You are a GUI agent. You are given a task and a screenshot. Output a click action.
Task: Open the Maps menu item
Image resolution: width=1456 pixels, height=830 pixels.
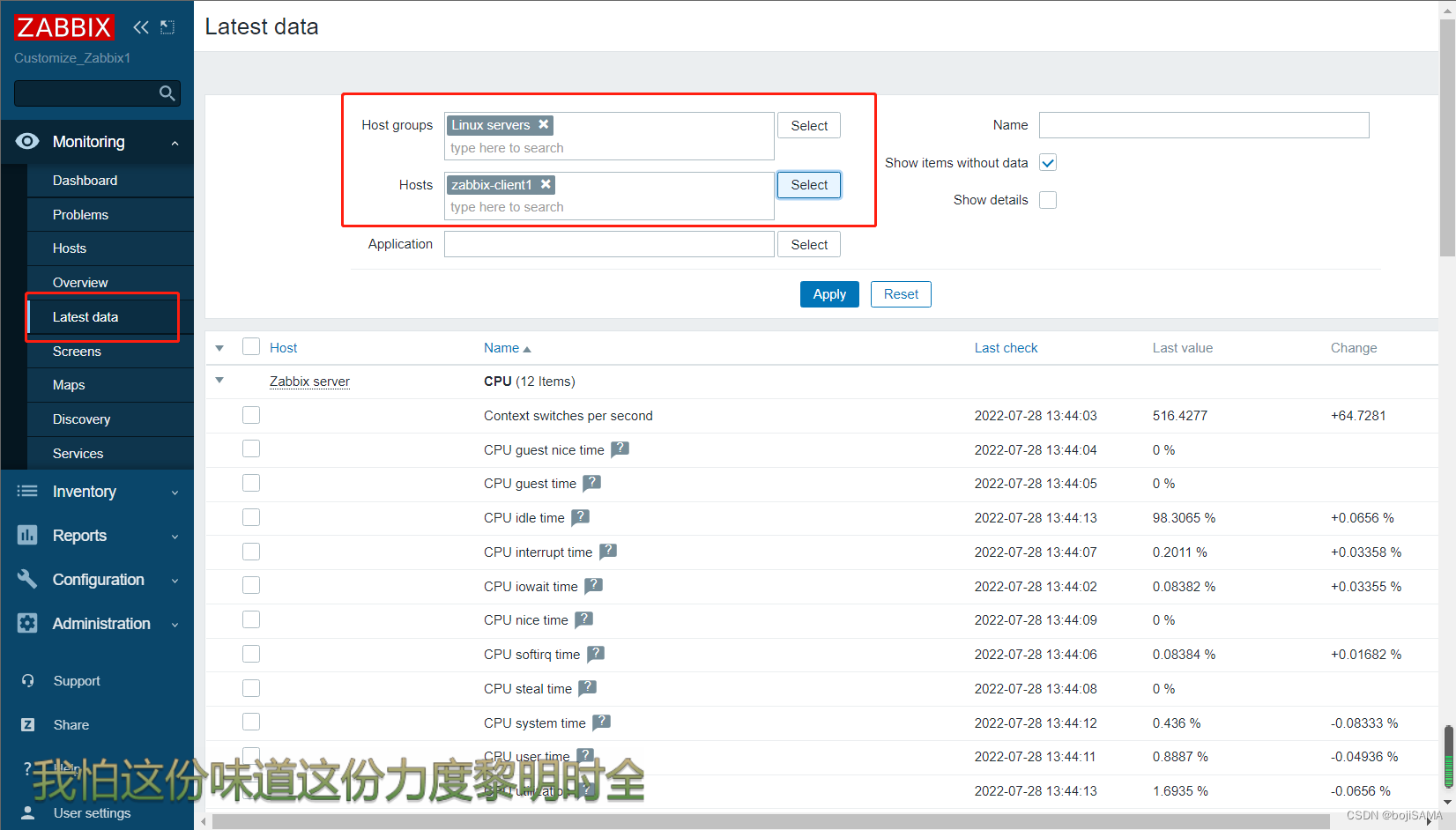pyautogui.click(x=110, y=385)
